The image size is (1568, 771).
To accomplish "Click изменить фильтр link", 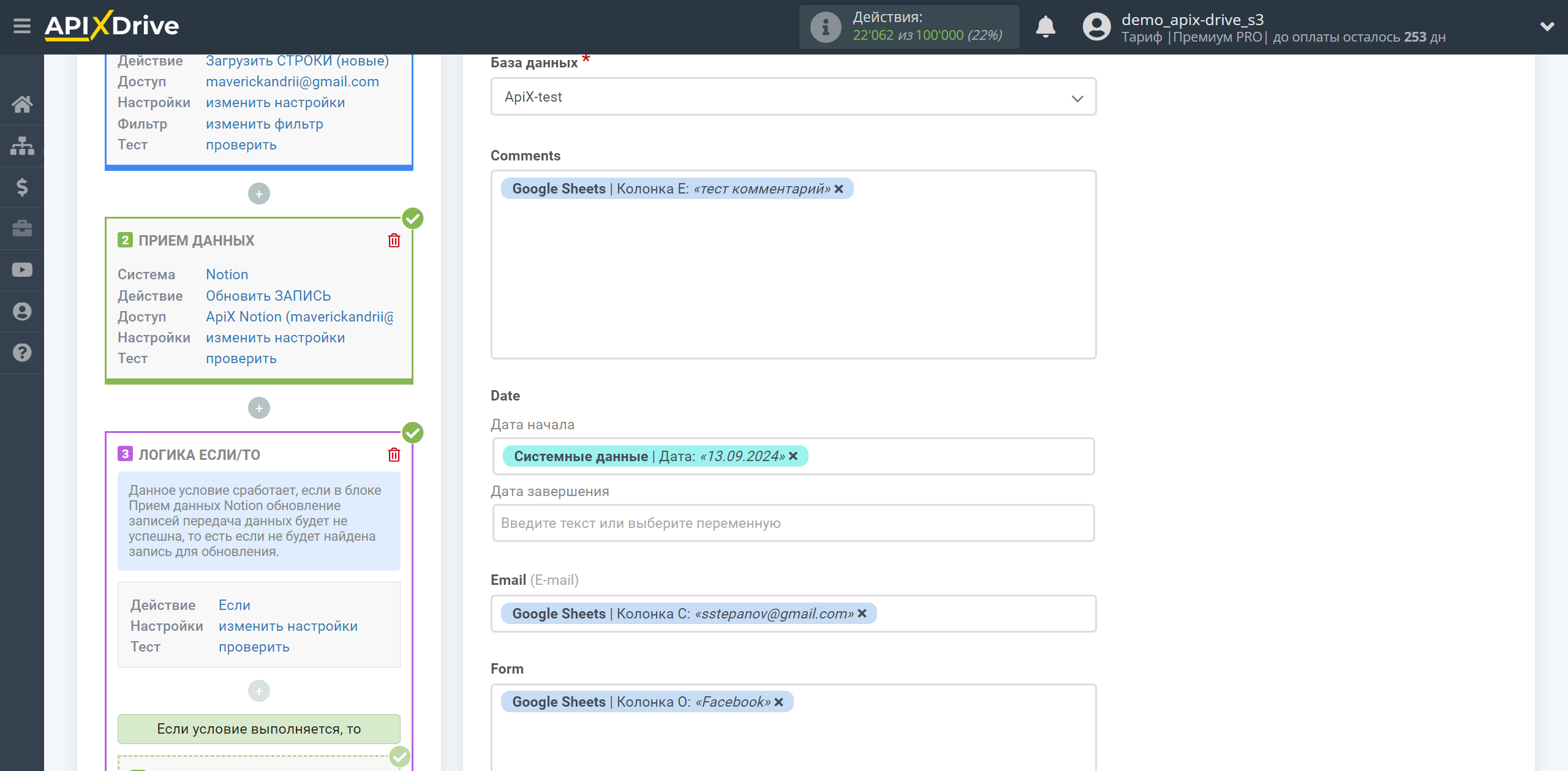I will click(265, 124).
